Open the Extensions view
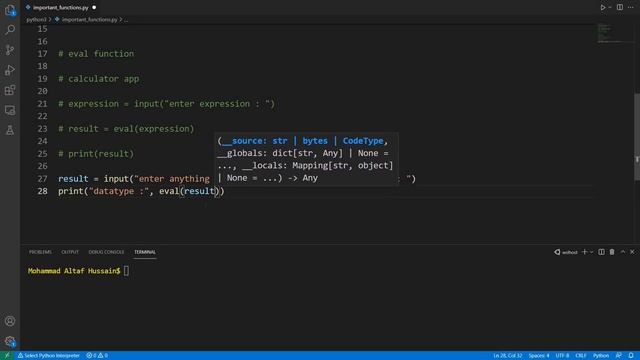The width and height of the screenshot is (640, 360). [x=10, y=90]
